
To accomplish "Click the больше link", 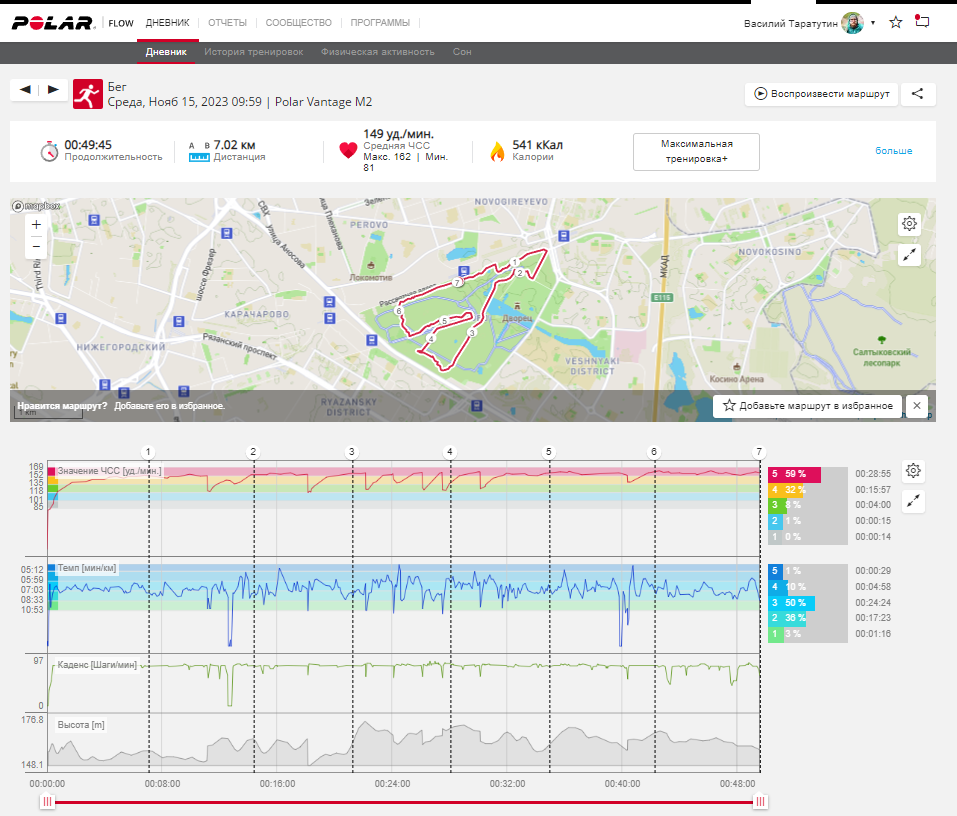I will click(x=894, y=151).
